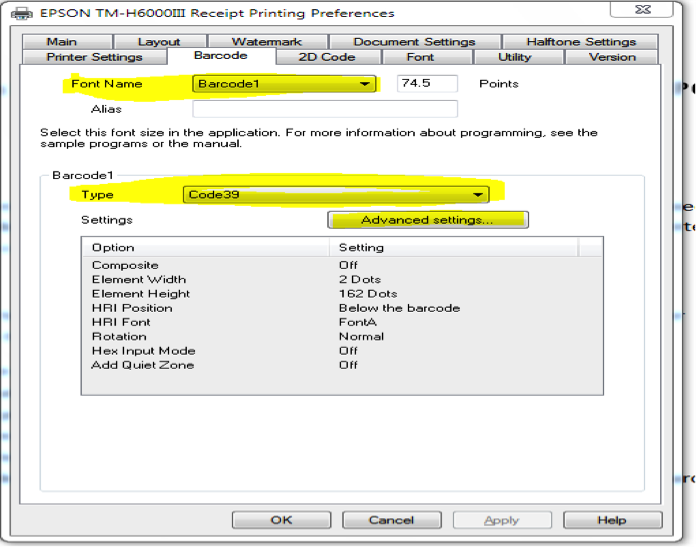The height and width of the screenshot is (547, 696).
Task: Select the Hex Input Mode row
Action: tap(342, 350)
